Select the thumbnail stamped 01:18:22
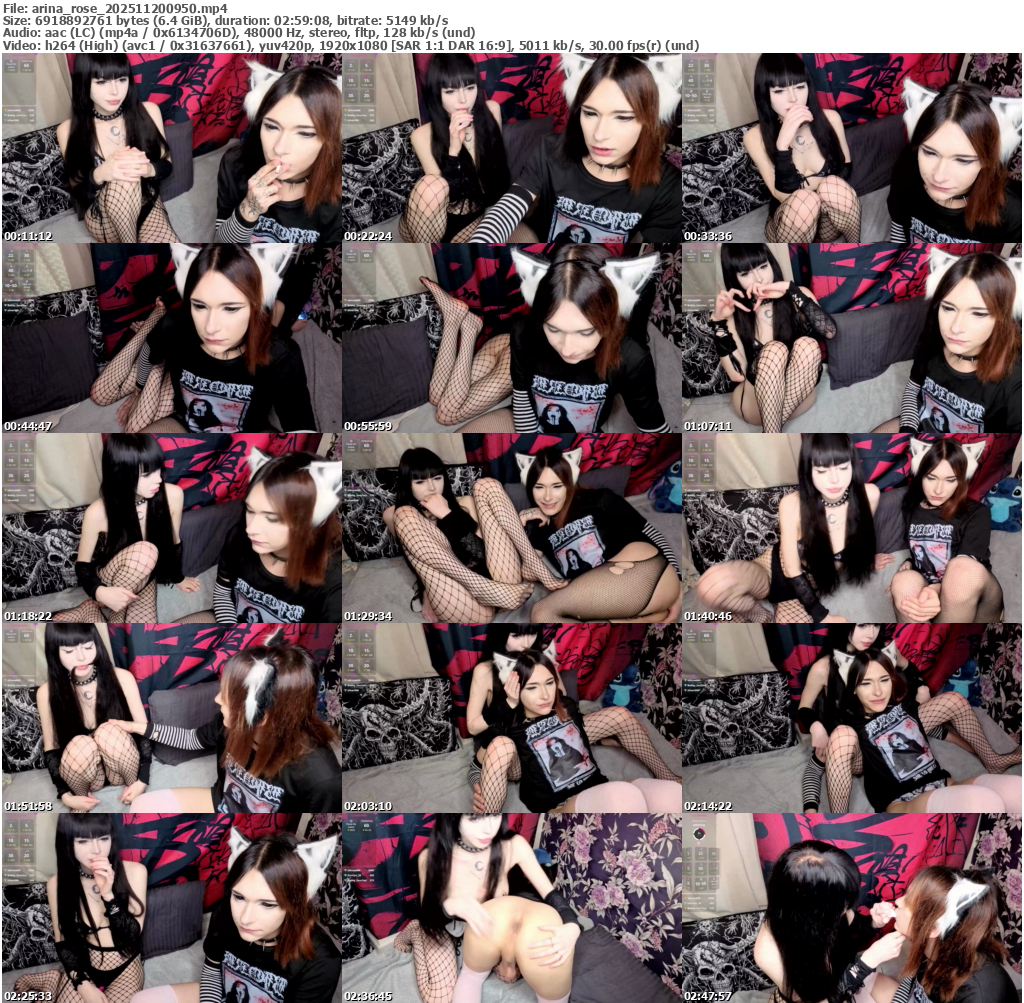Screen dimensions: 1024x1003 pos(171,528)
